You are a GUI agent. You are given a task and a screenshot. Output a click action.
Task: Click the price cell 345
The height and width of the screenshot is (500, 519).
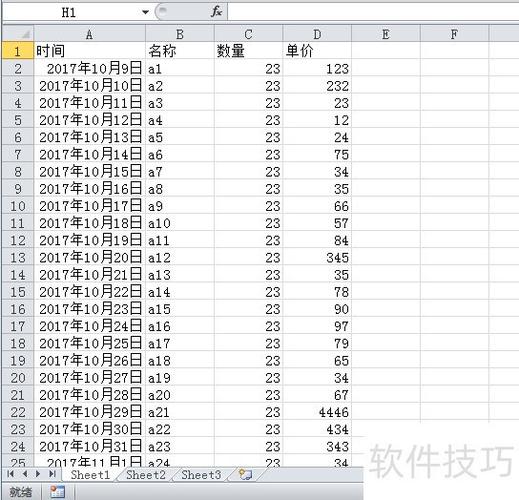click(x=317, y=257)
